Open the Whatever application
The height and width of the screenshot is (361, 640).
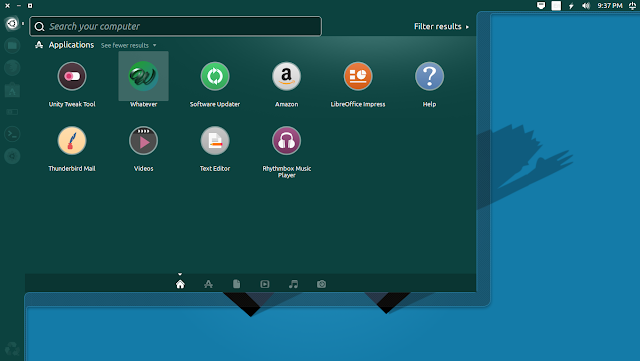143,76
